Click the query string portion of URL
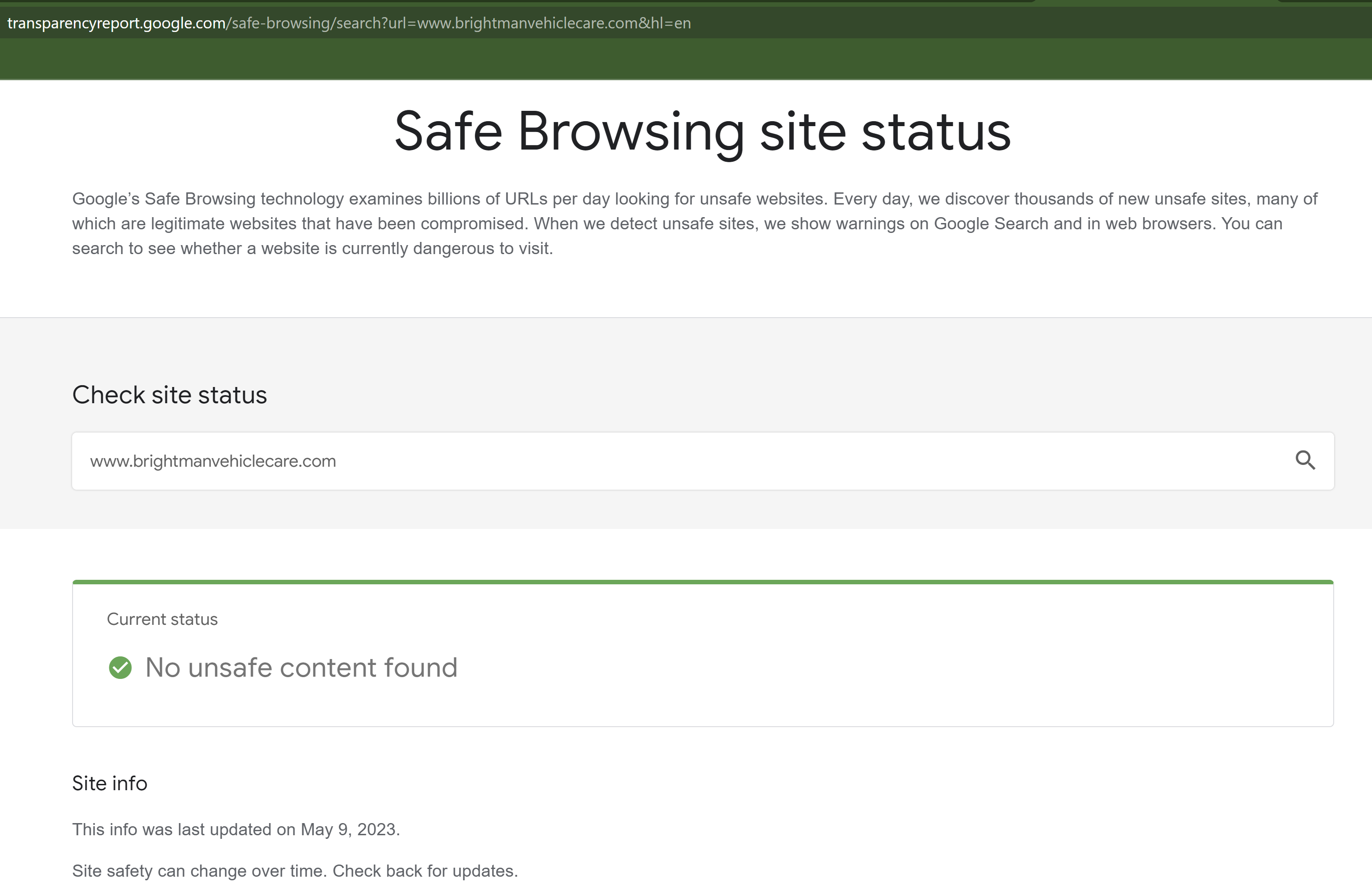This screenshot has height=883, width=1372. 539,23
